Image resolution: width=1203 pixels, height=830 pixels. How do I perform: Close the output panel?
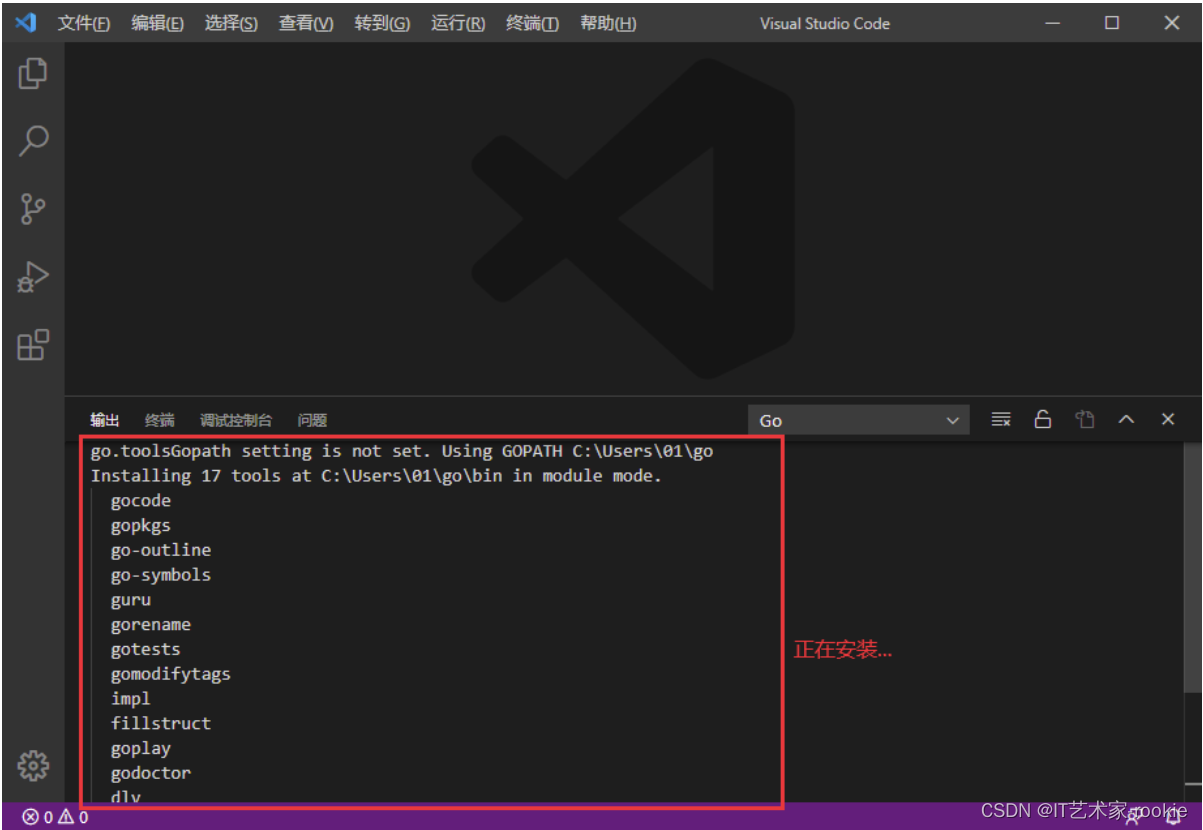point(1168,420)
